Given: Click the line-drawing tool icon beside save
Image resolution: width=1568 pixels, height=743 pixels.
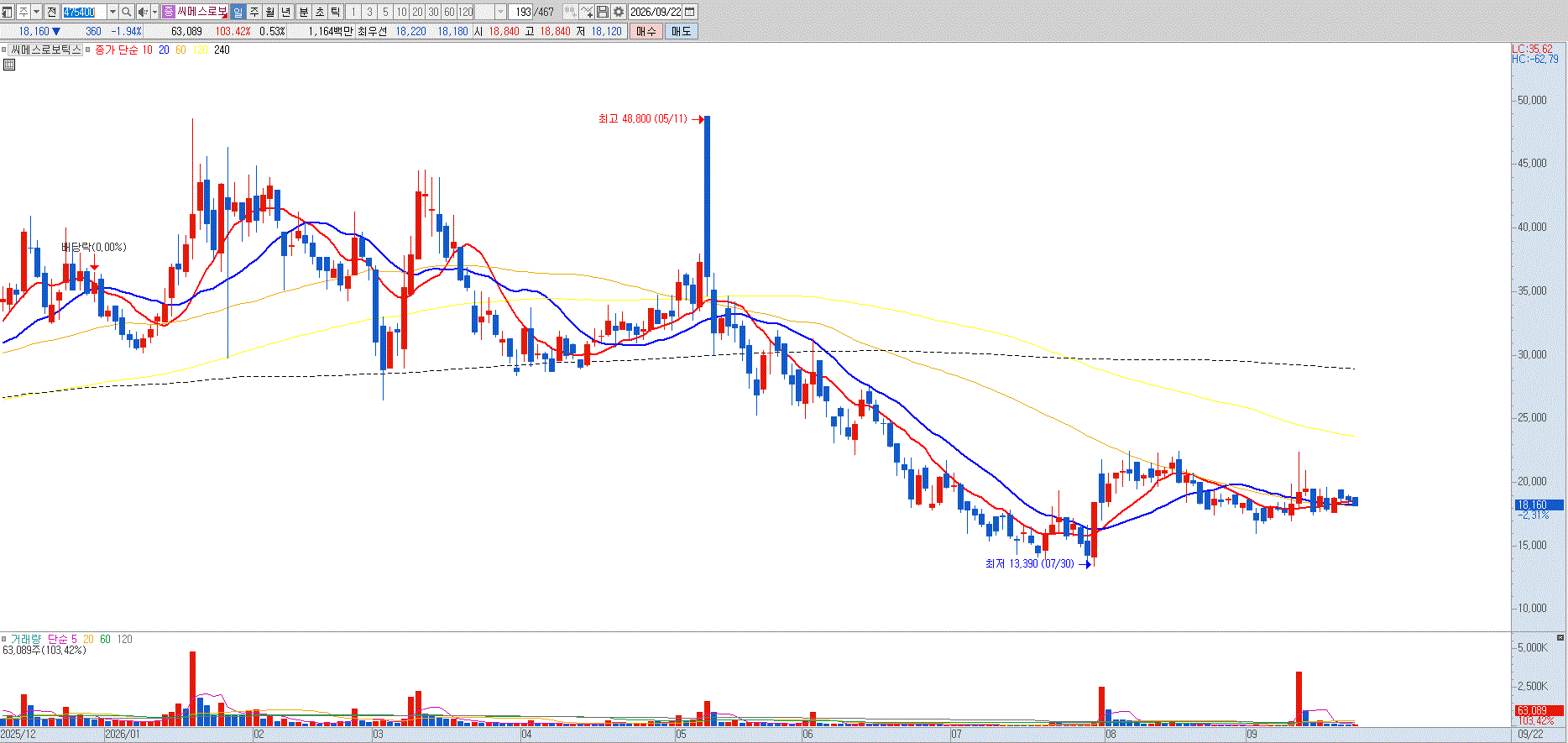Looking at the screenshot, I should pos(586,12).
